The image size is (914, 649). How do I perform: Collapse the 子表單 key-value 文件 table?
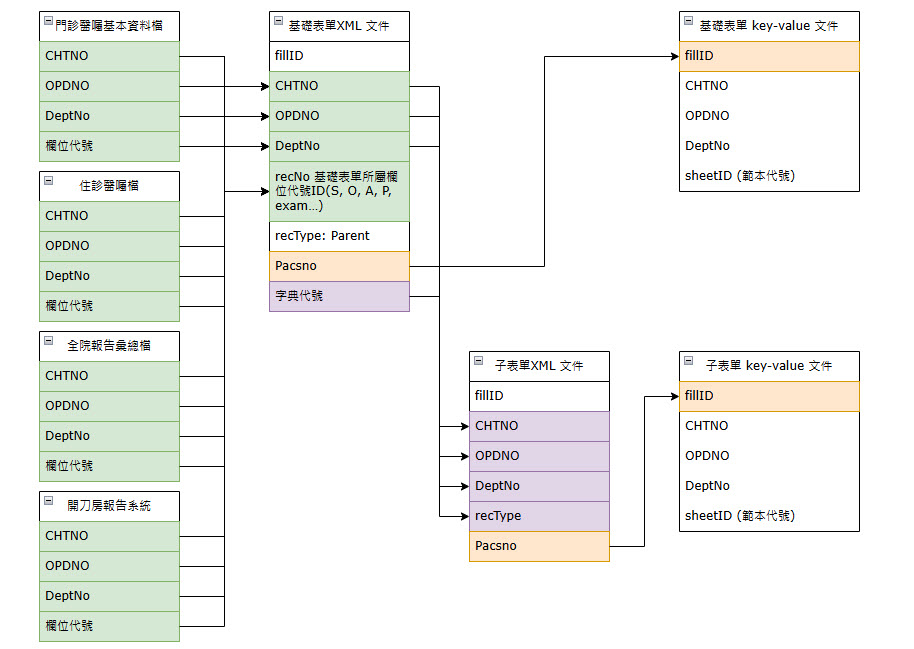click(689, 360)
